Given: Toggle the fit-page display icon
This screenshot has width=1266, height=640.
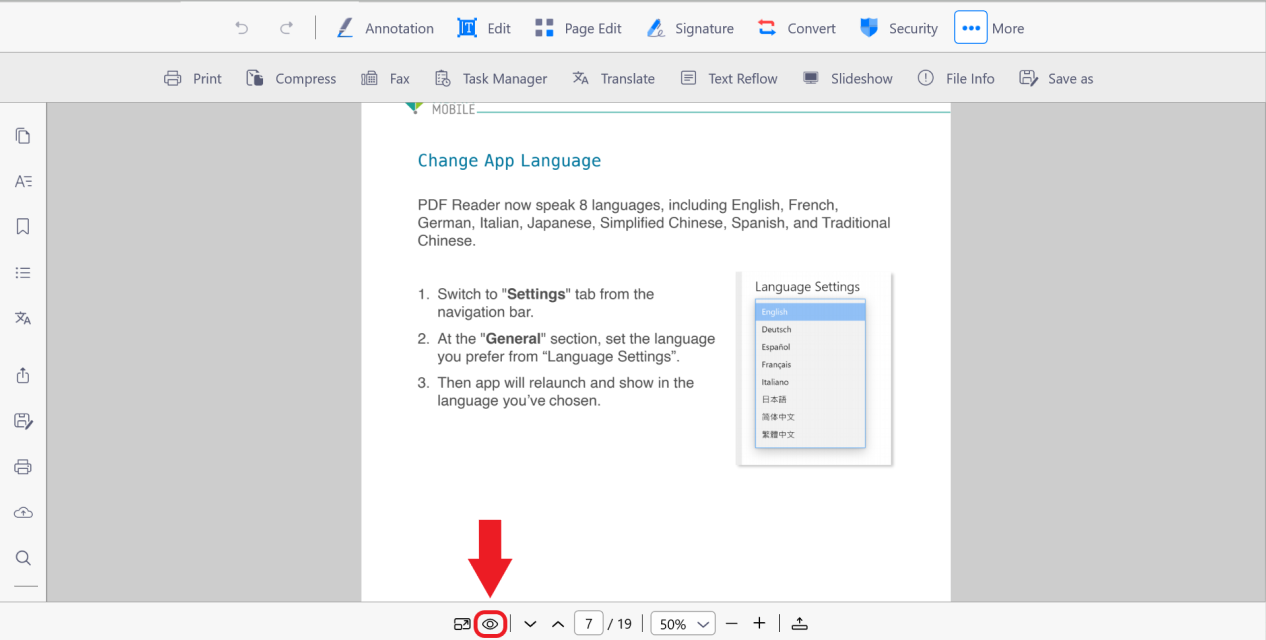Looking at the screenshot, I should (462, 624).
